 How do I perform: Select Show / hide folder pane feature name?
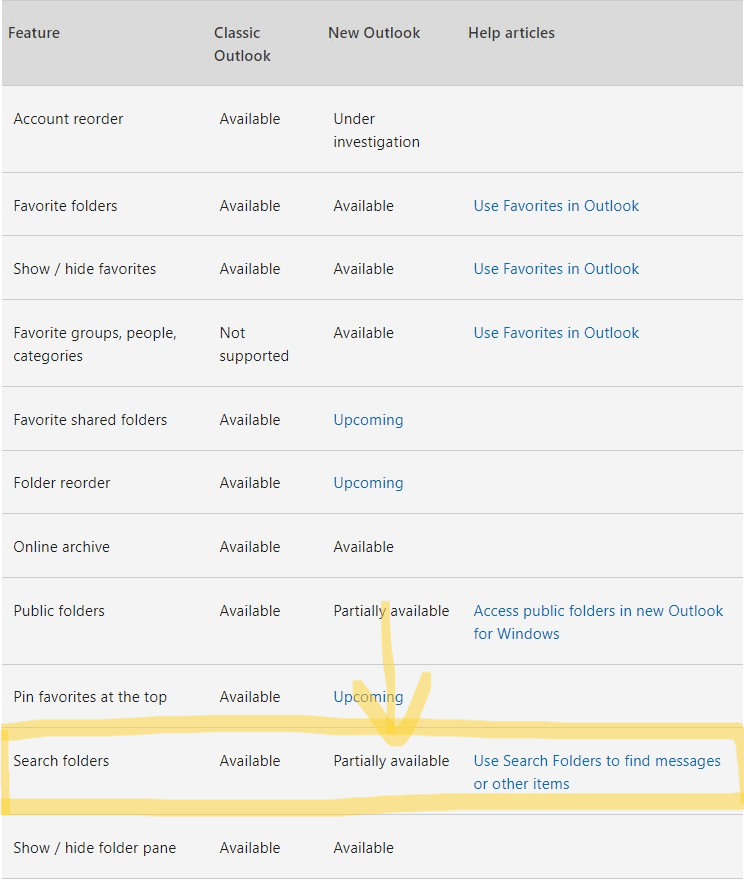95,848
